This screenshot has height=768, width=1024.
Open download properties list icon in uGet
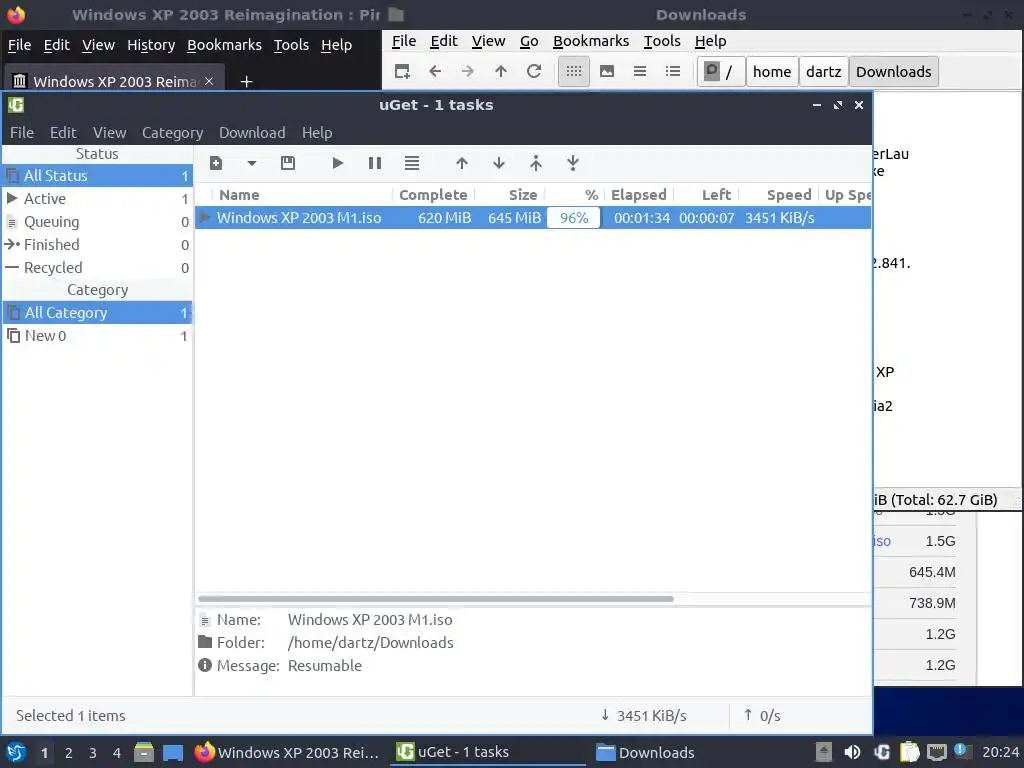click(411, 163)
